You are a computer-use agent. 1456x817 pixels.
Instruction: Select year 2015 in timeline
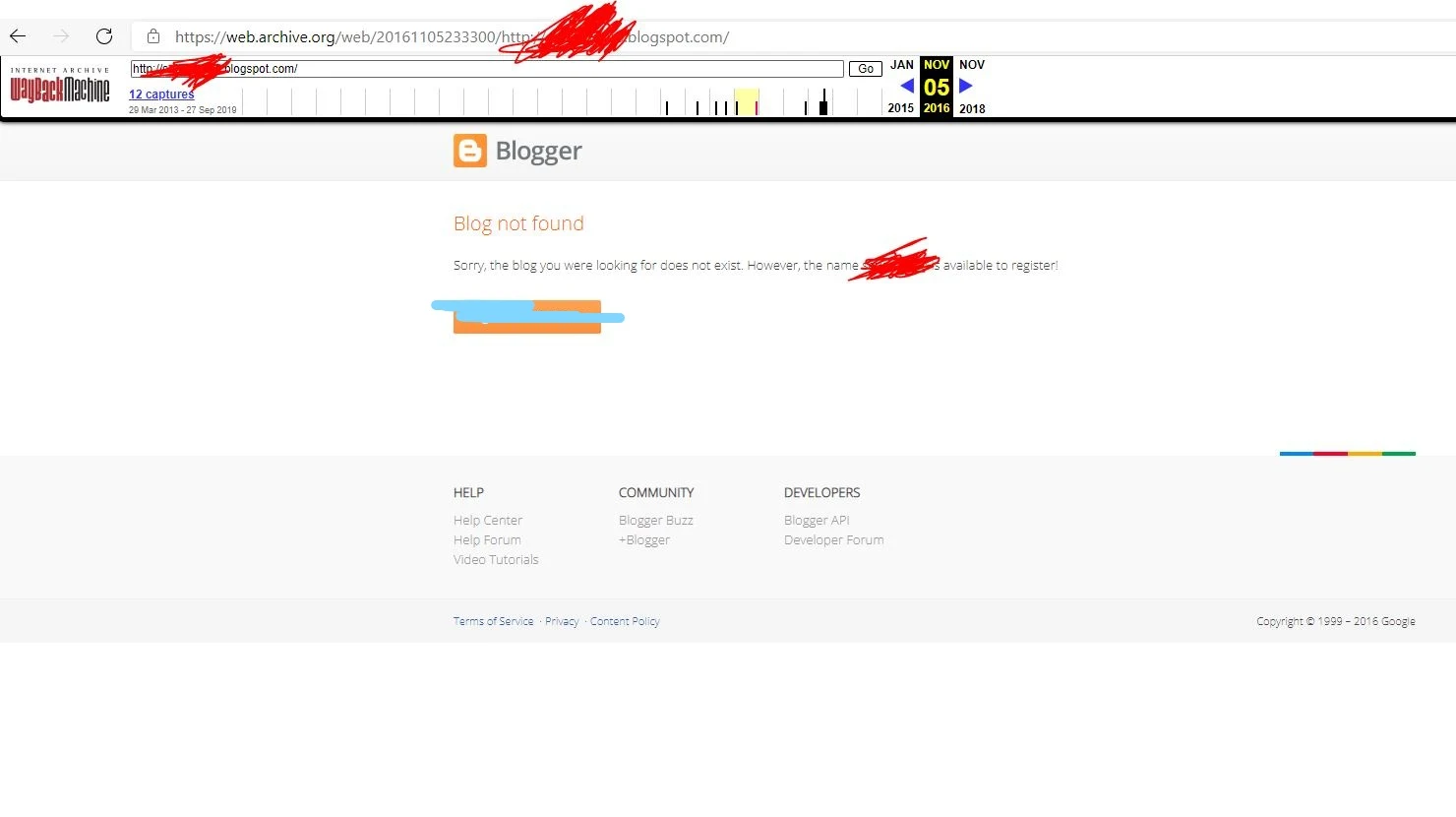coord(901,108)
